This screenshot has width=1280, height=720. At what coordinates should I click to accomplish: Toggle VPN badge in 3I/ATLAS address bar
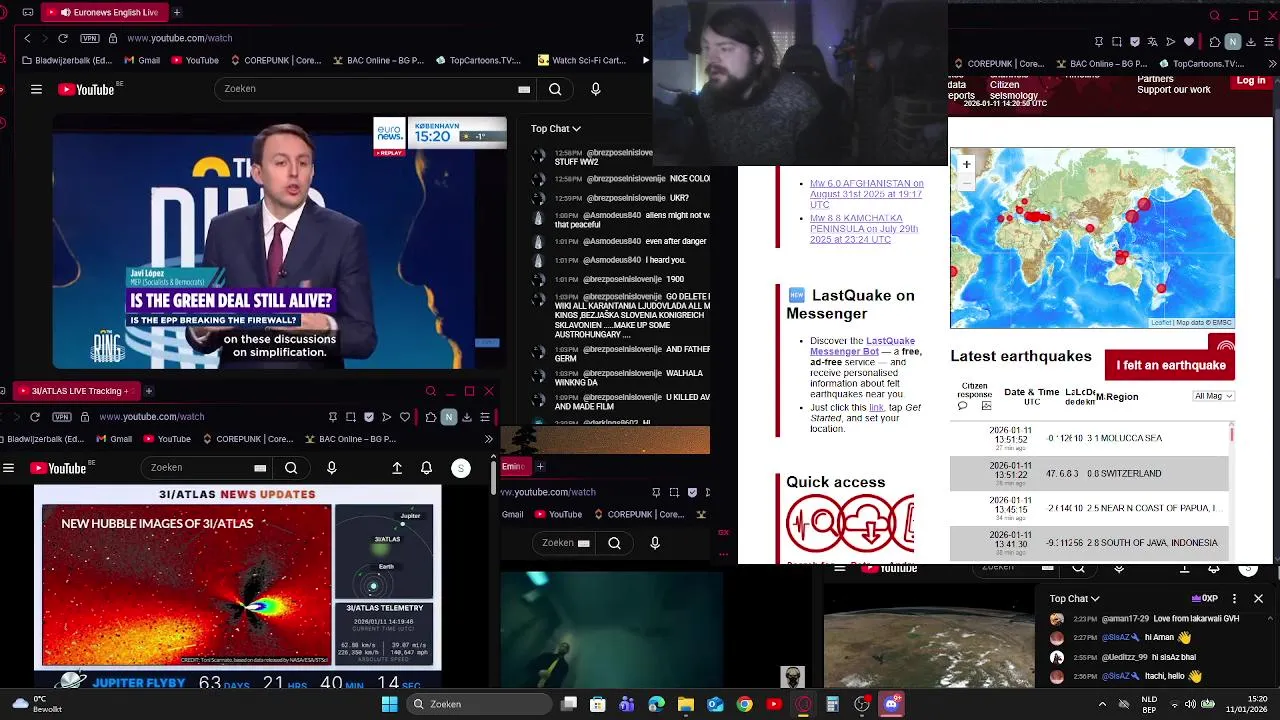pyautogui.click(x=62, y=416)
